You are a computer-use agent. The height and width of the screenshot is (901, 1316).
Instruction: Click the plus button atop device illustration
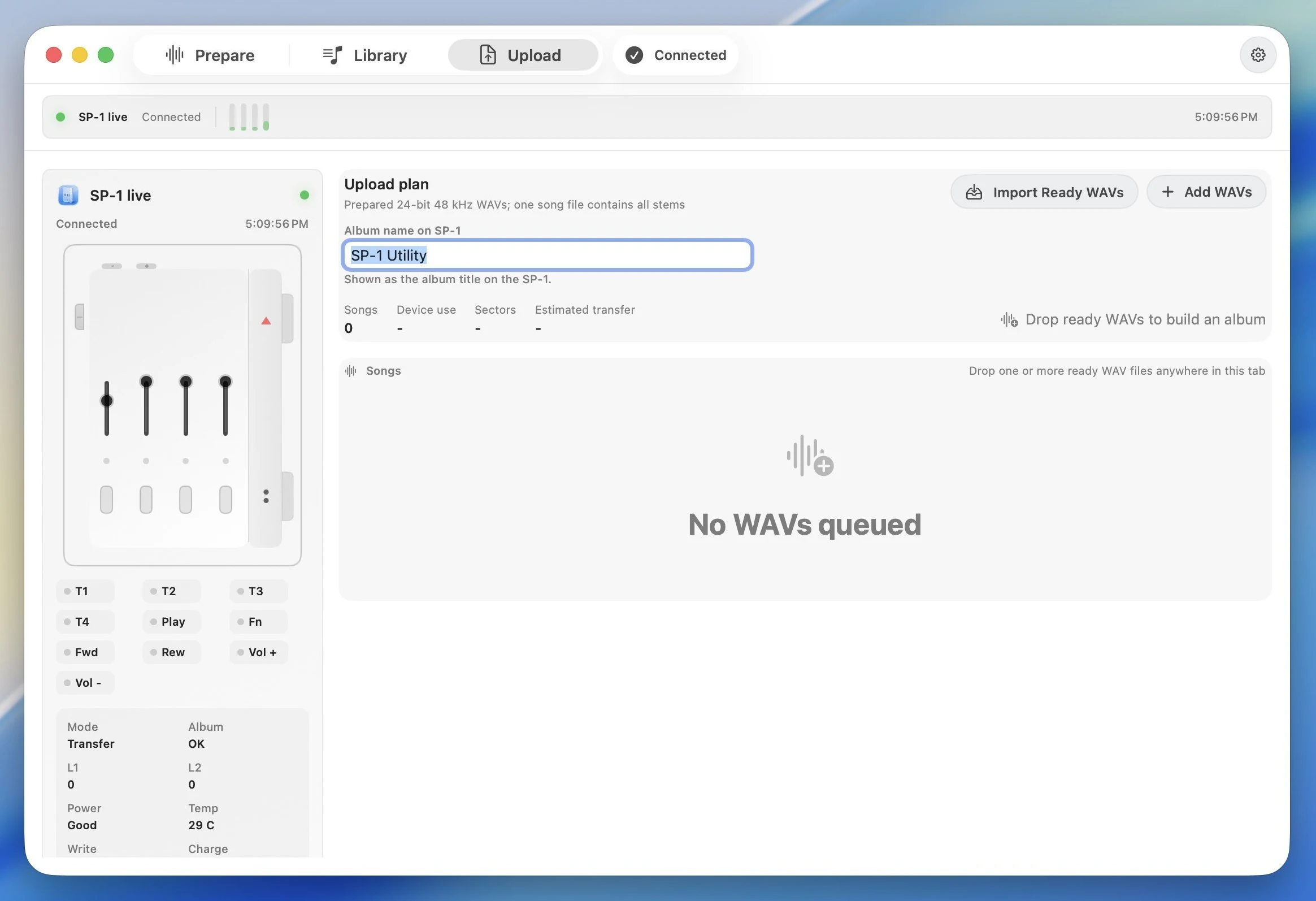pyautogui.click(x=146, y=266)
